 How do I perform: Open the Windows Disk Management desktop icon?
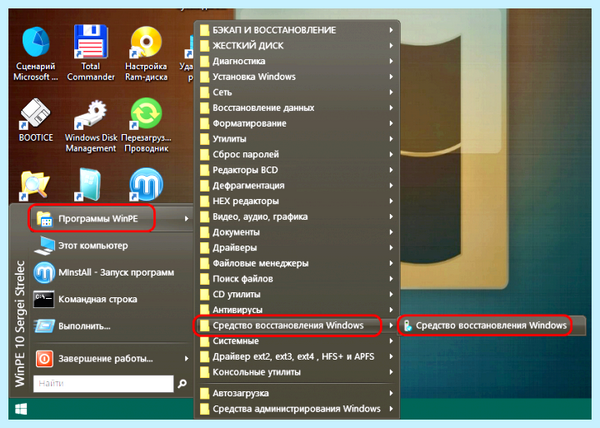point(90,124)
